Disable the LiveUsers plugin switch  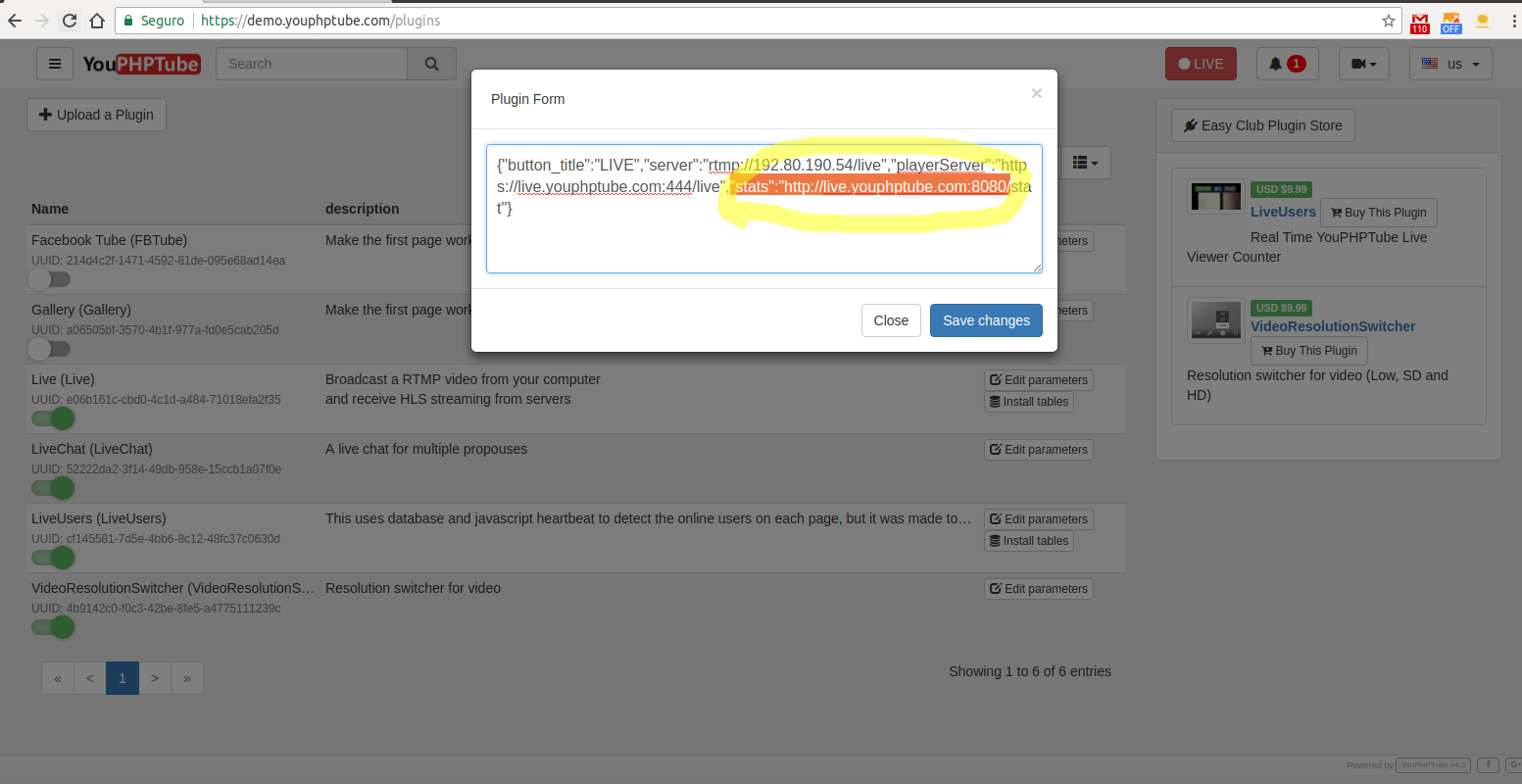pyautogui.click(x=53, y=558)
